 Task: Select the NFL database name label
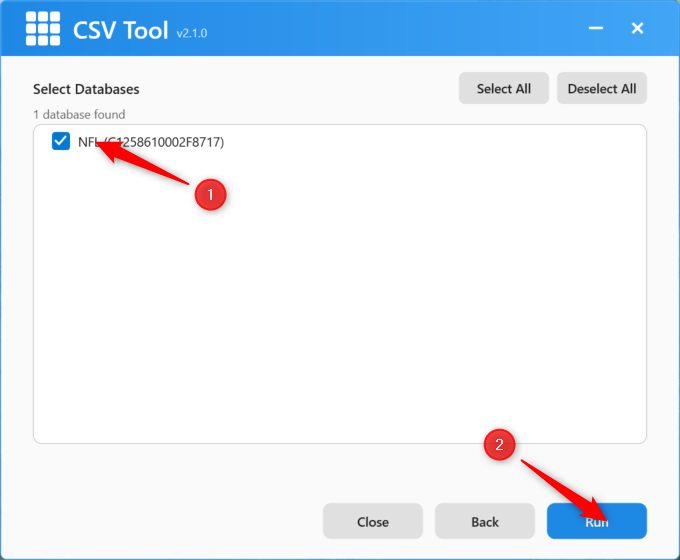(88, 142)
